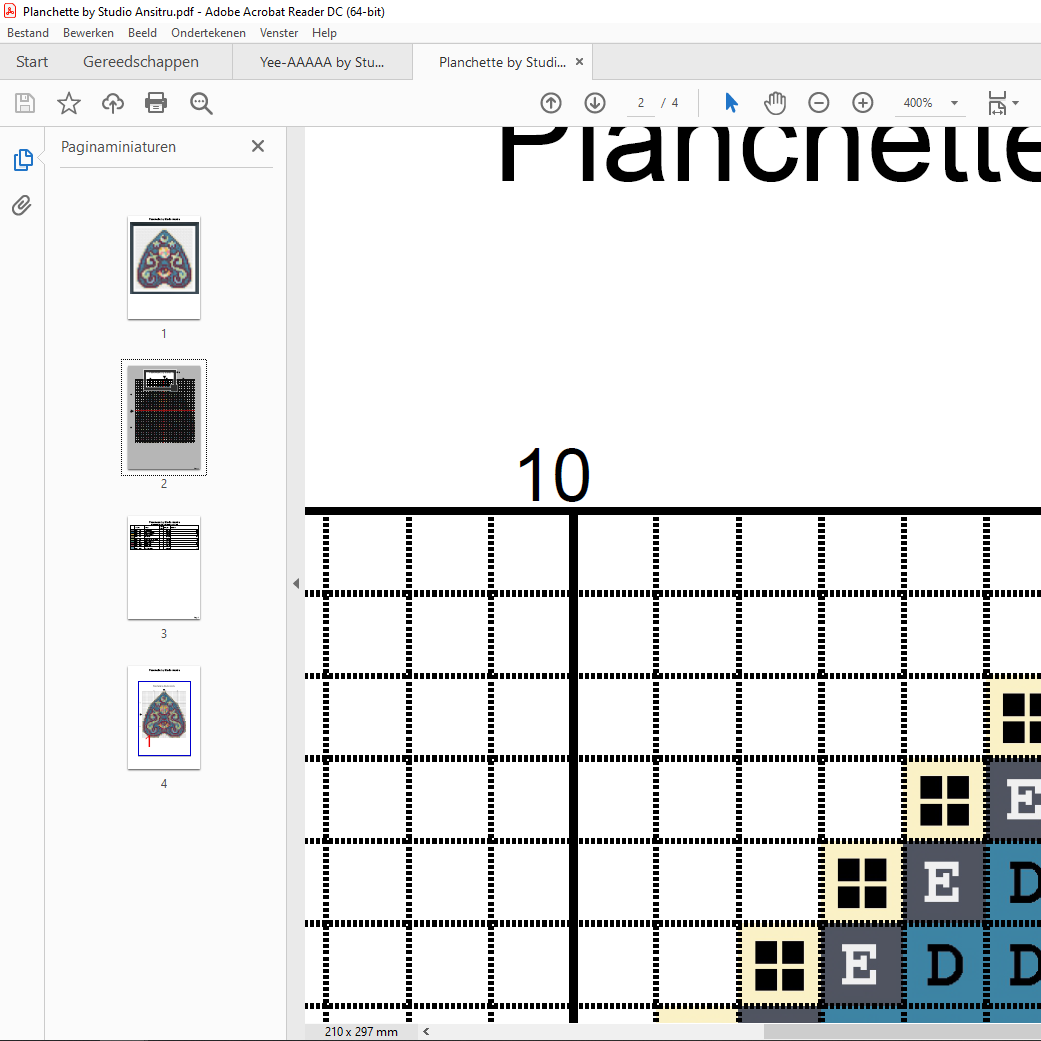The width and height of the screenshot is (1041, 1041).
Task: Print the document with printer icon
Action: (156, 103)
